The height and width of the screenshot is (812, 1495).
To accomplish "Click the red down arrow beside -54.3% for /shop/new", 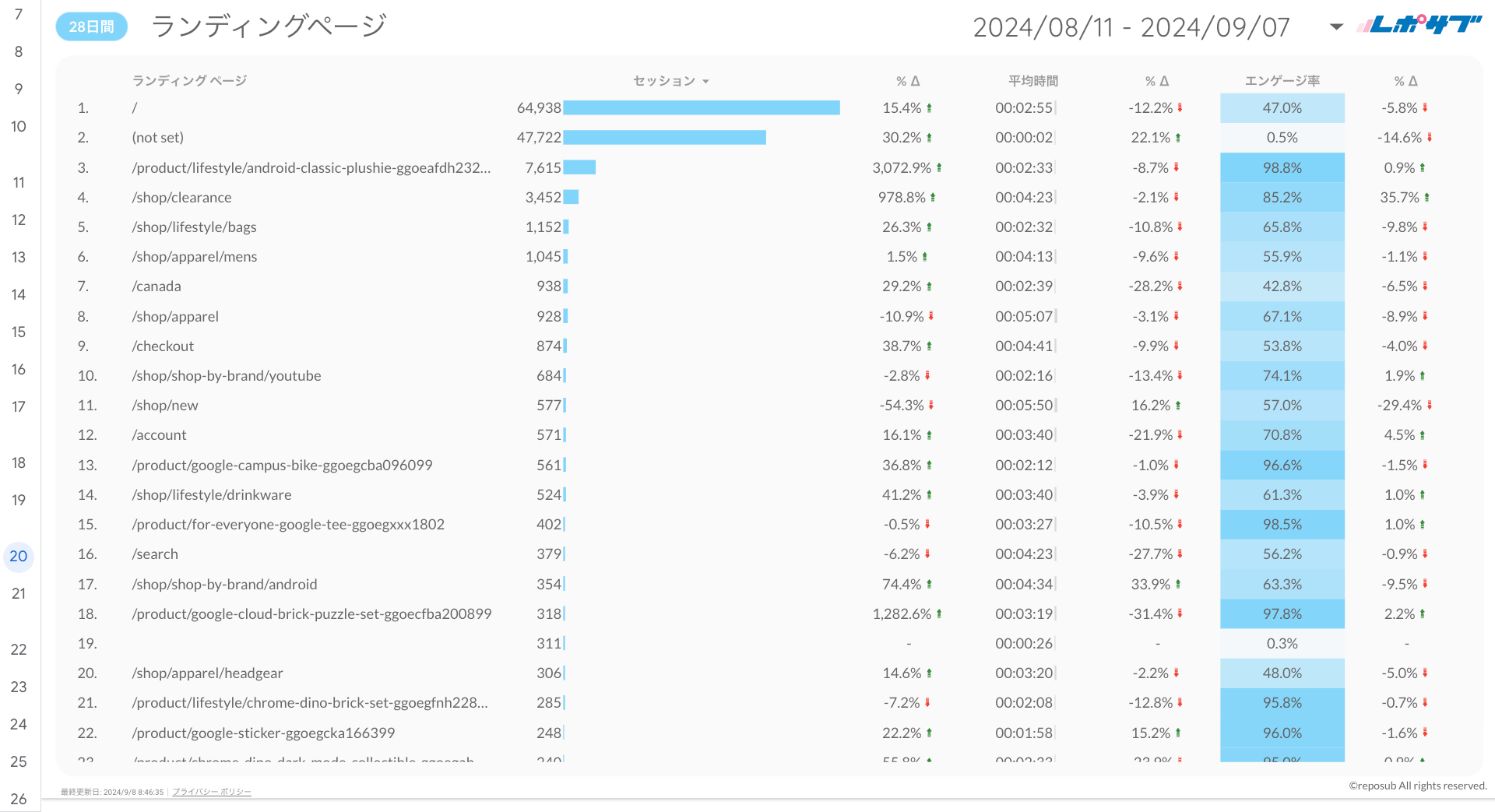I will (x=931, y=405).
